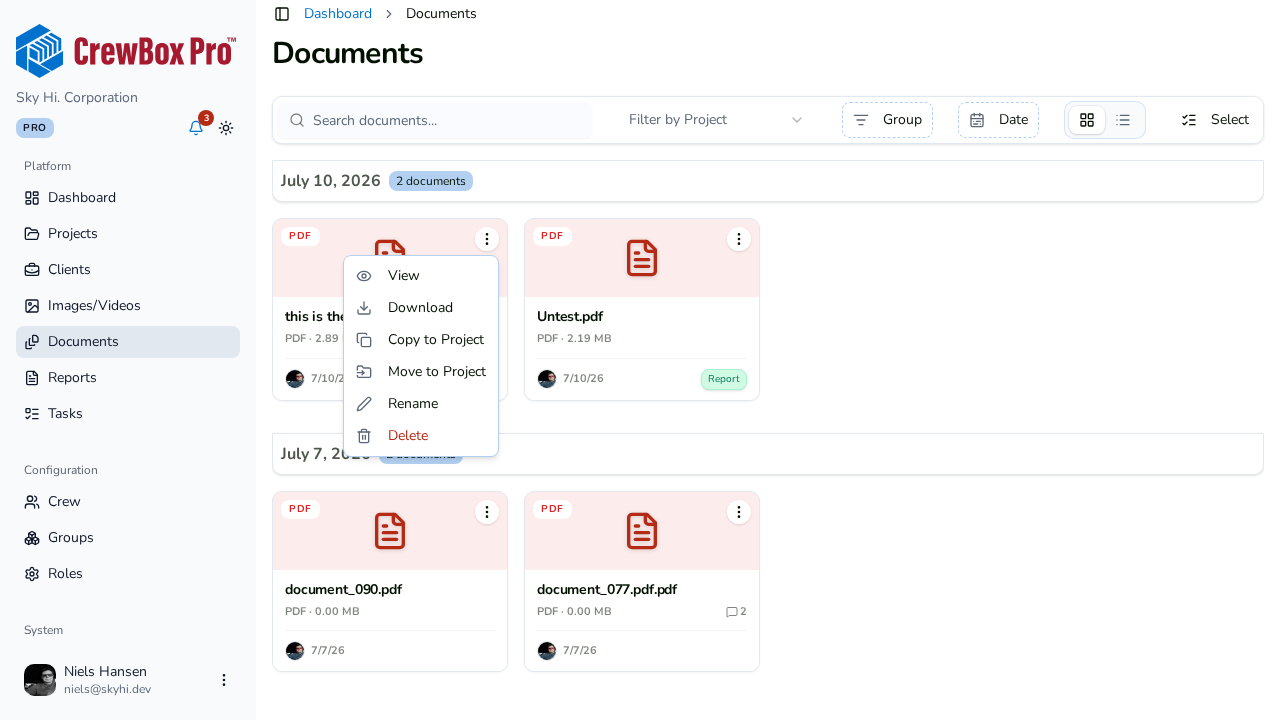Click the document_090.pdf file name
This screenshot has height=720, width=1280.
coord(343,590)
